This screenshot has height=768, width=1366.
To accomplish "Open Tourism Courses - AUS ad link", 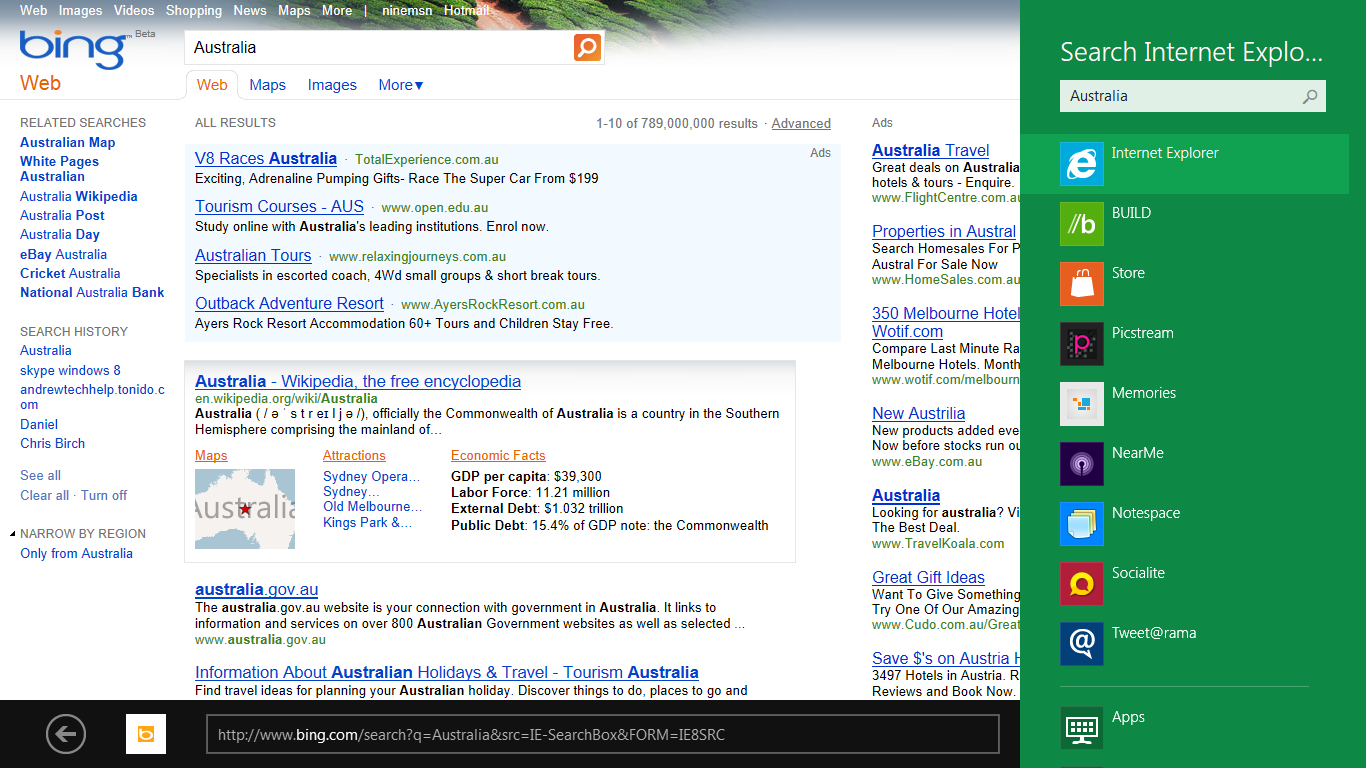I will pyautogui.click(x=279, y=206).
